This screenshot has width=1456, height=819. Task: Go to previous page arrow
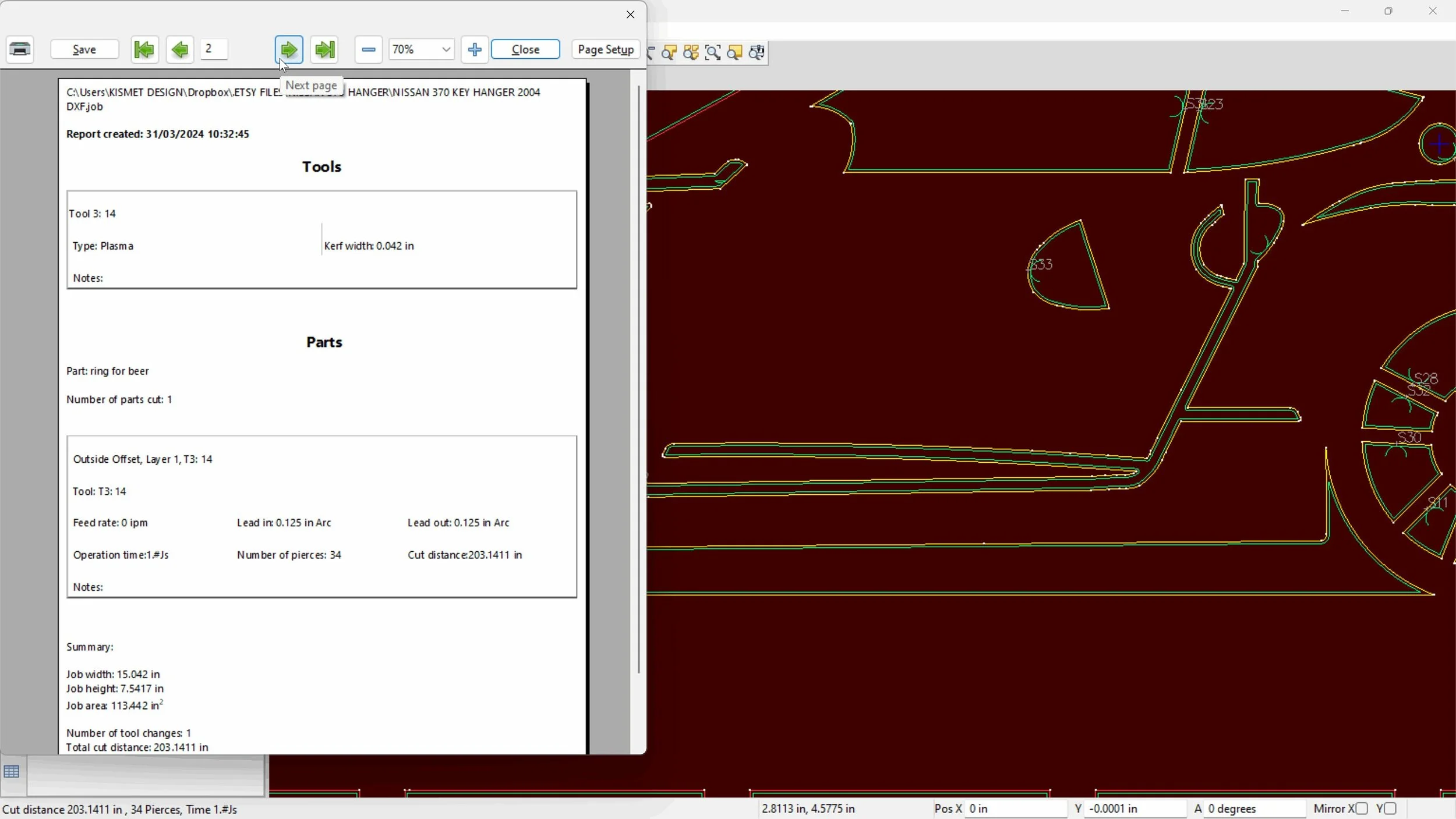179,49
